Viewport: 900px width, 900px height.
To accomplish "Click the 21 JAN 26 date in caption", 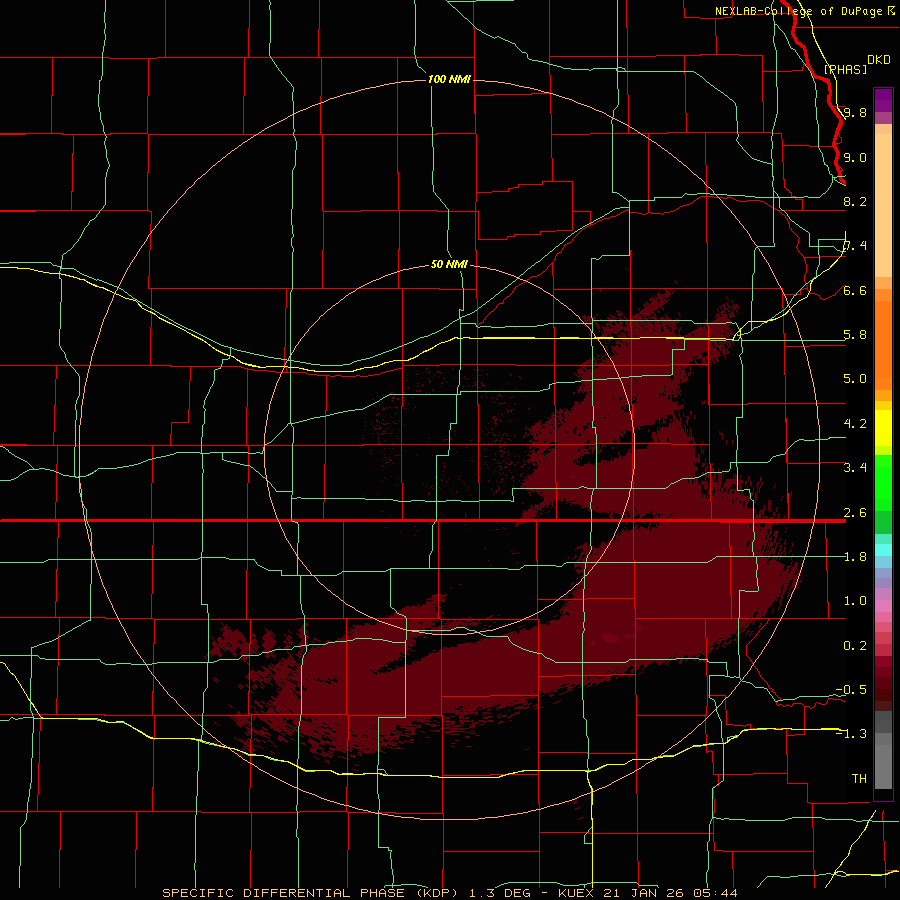I will pyautogui.click(x=647, y=893).
